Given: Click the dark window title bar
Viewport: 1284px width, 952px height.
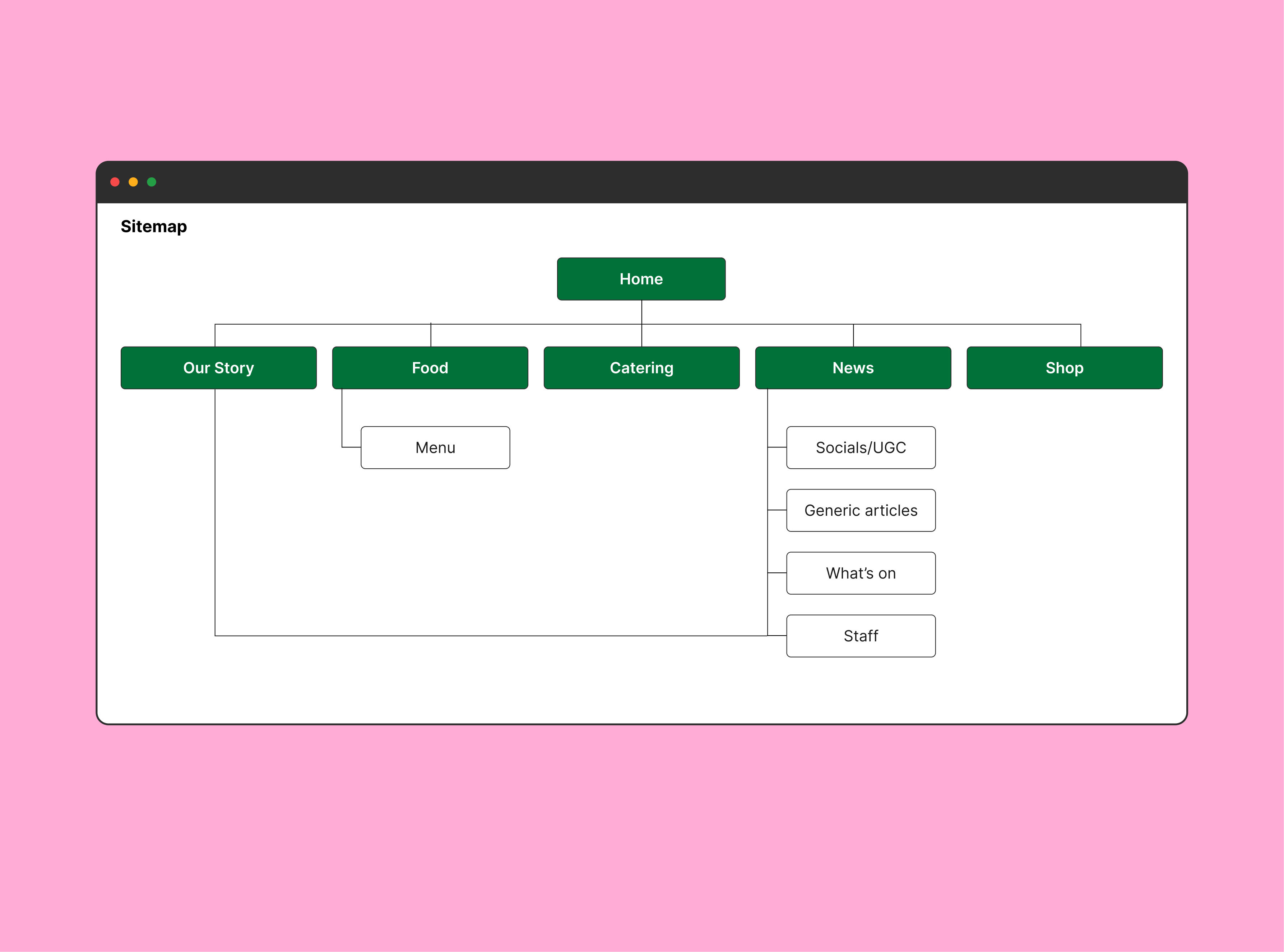Looking at the screenshot, I should [634, 182].
